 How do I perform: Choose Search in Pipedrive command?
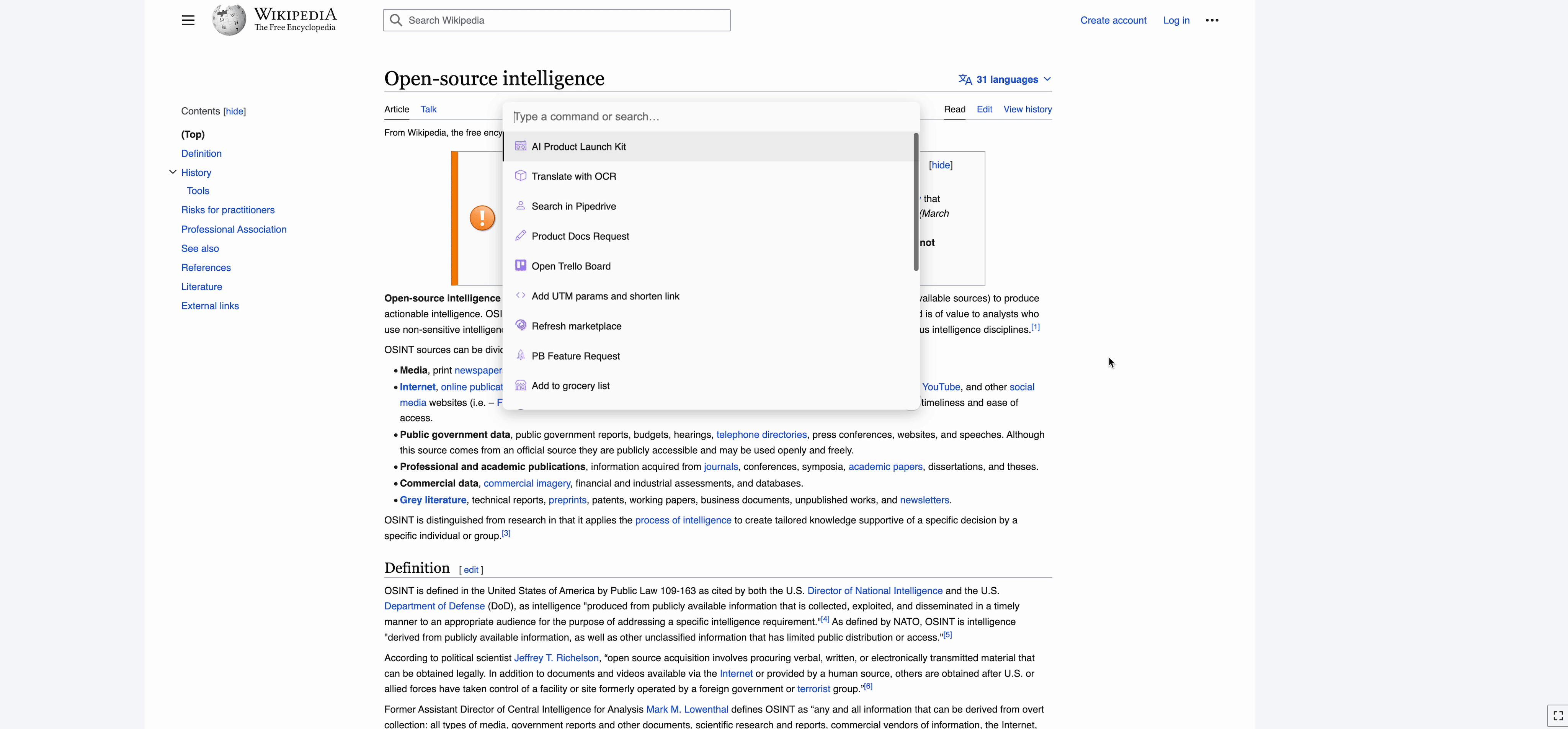(x=708, y=206)
